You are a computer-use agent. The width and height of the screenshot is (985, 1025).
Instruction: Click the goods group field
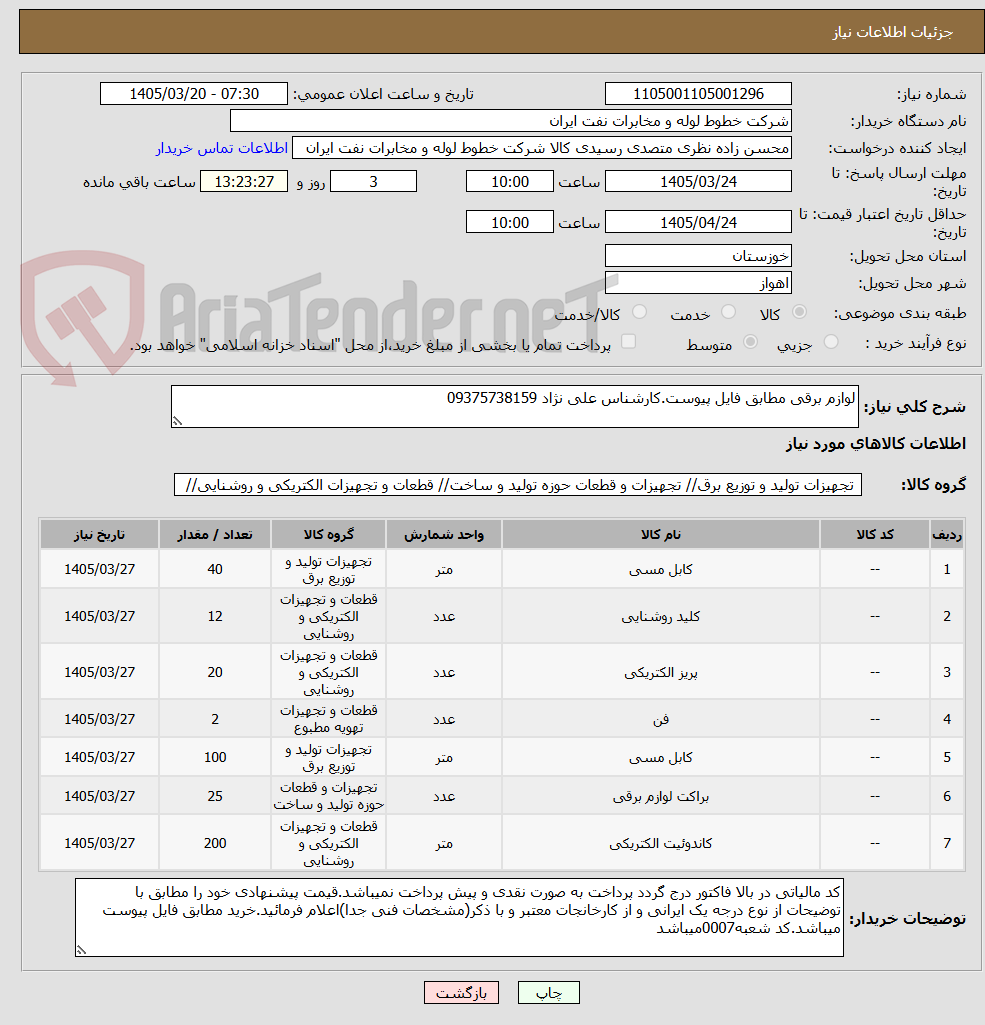518,485
